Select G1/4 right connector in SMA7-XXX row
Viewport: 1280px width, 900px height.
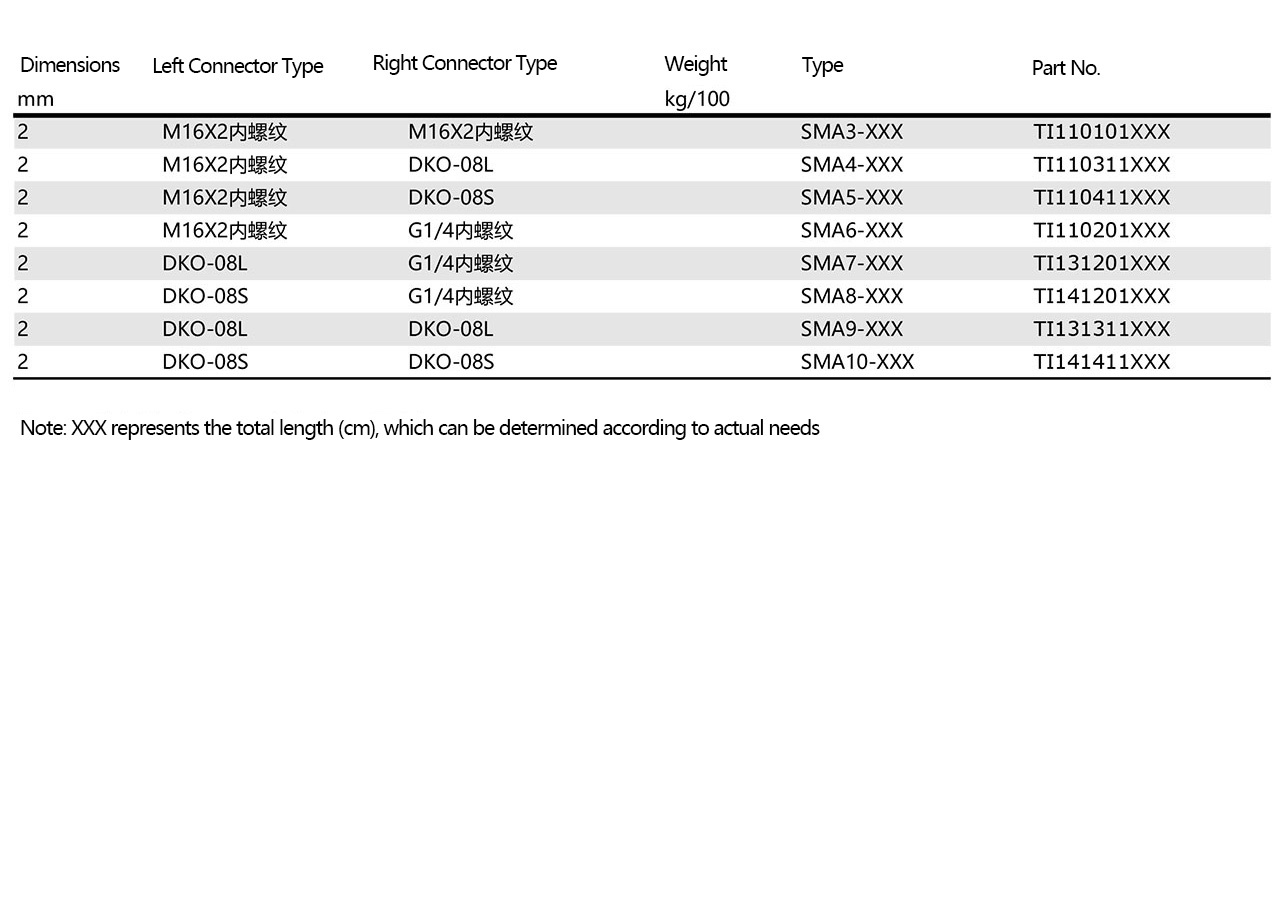[x=461, y=264]
